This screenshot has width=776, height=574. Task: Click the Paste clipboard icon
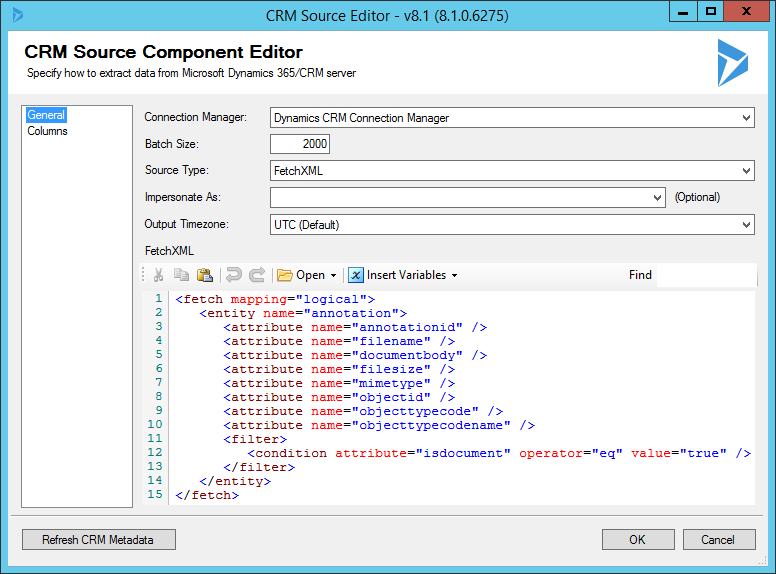tap(204, 275)
